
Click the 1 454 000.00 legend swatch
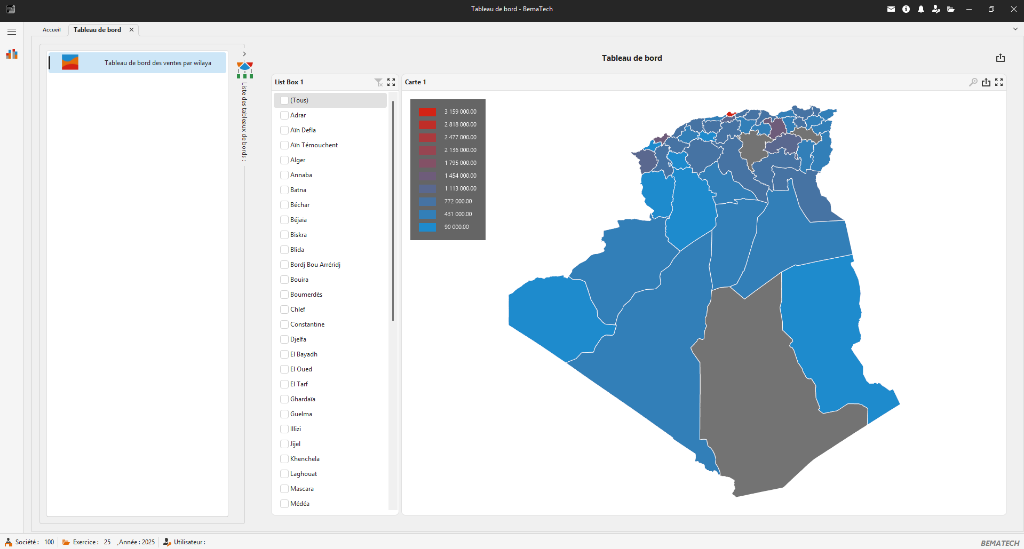coord(427,176)
